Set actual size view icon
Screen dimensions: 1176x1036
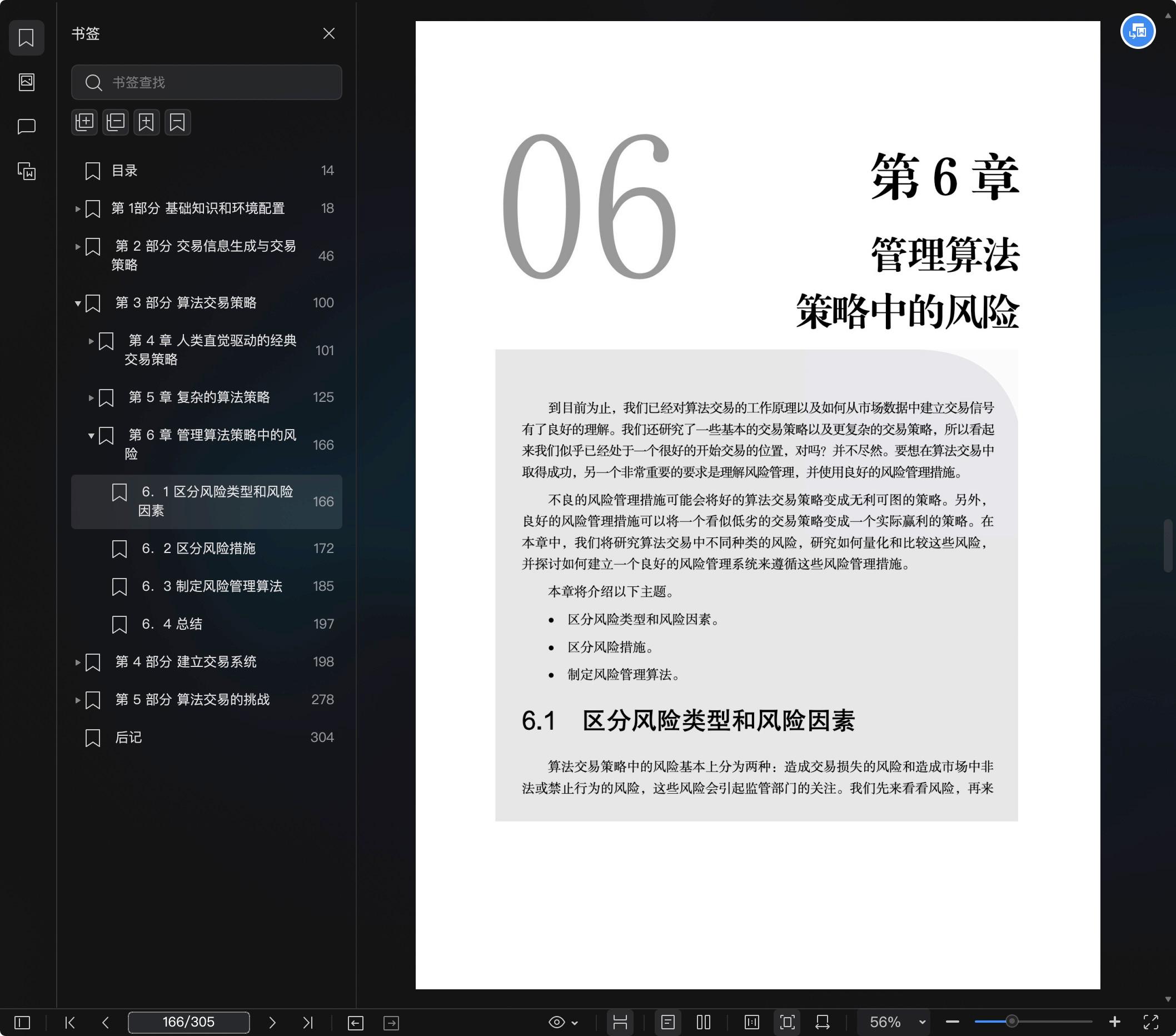751,1022
